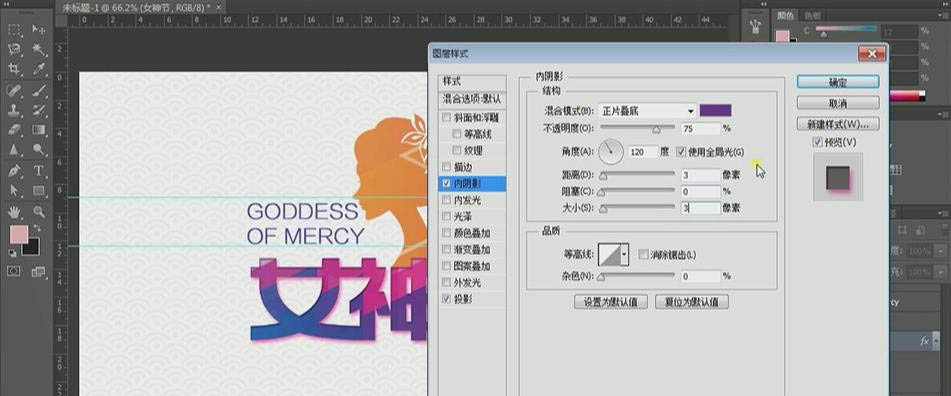Select the Hand tool
This screenshot has width=951, height=396.
(15, 212)
